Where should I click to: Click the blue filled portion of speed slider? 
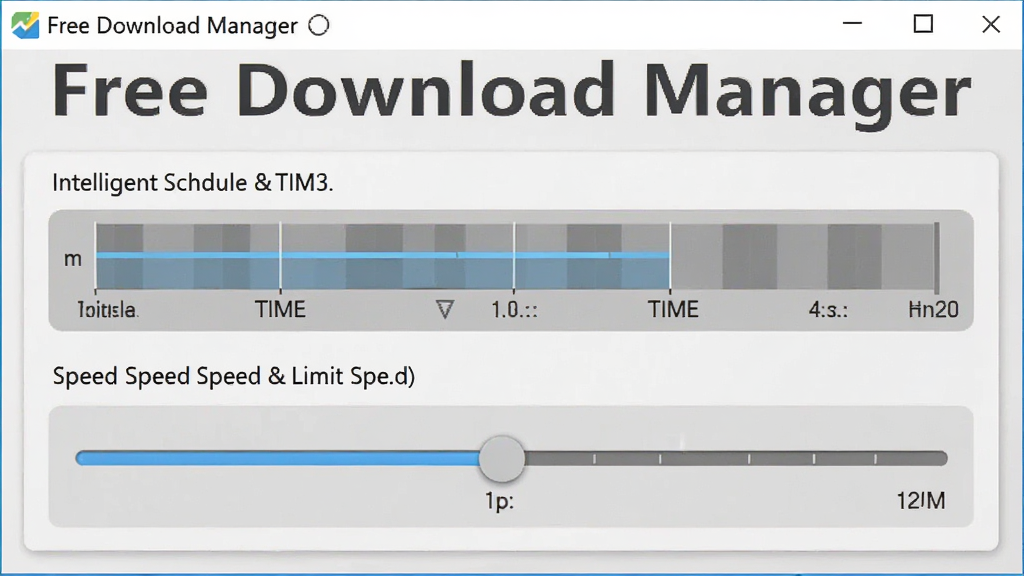point(278,458)
